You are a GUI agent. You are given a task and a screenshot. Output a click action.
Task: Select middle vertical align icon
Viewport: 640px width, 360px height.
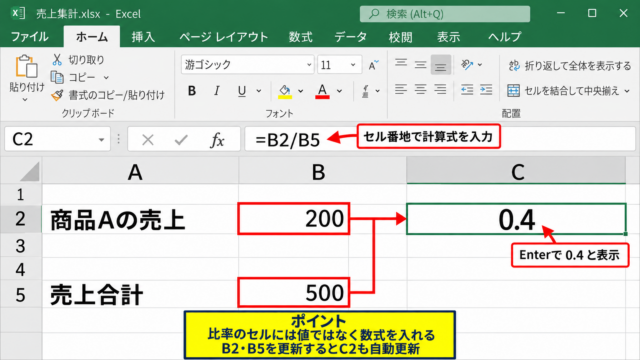tap(420, 64)
